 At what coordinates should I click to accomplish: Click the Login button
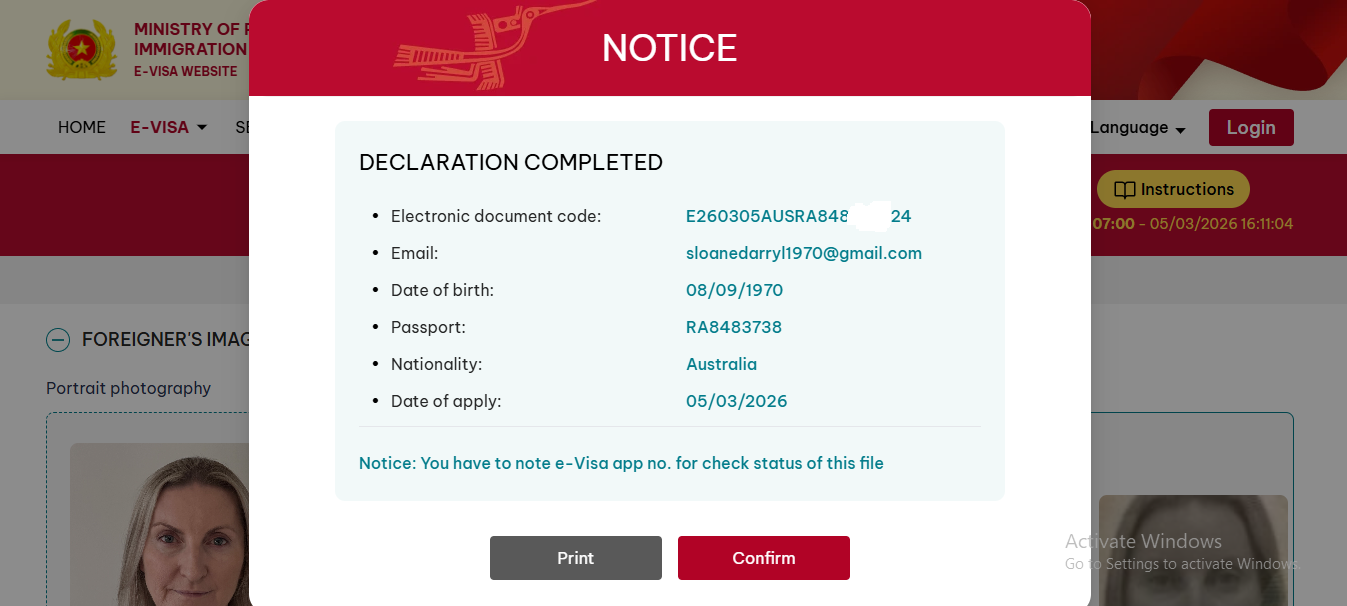point(1250,128)
